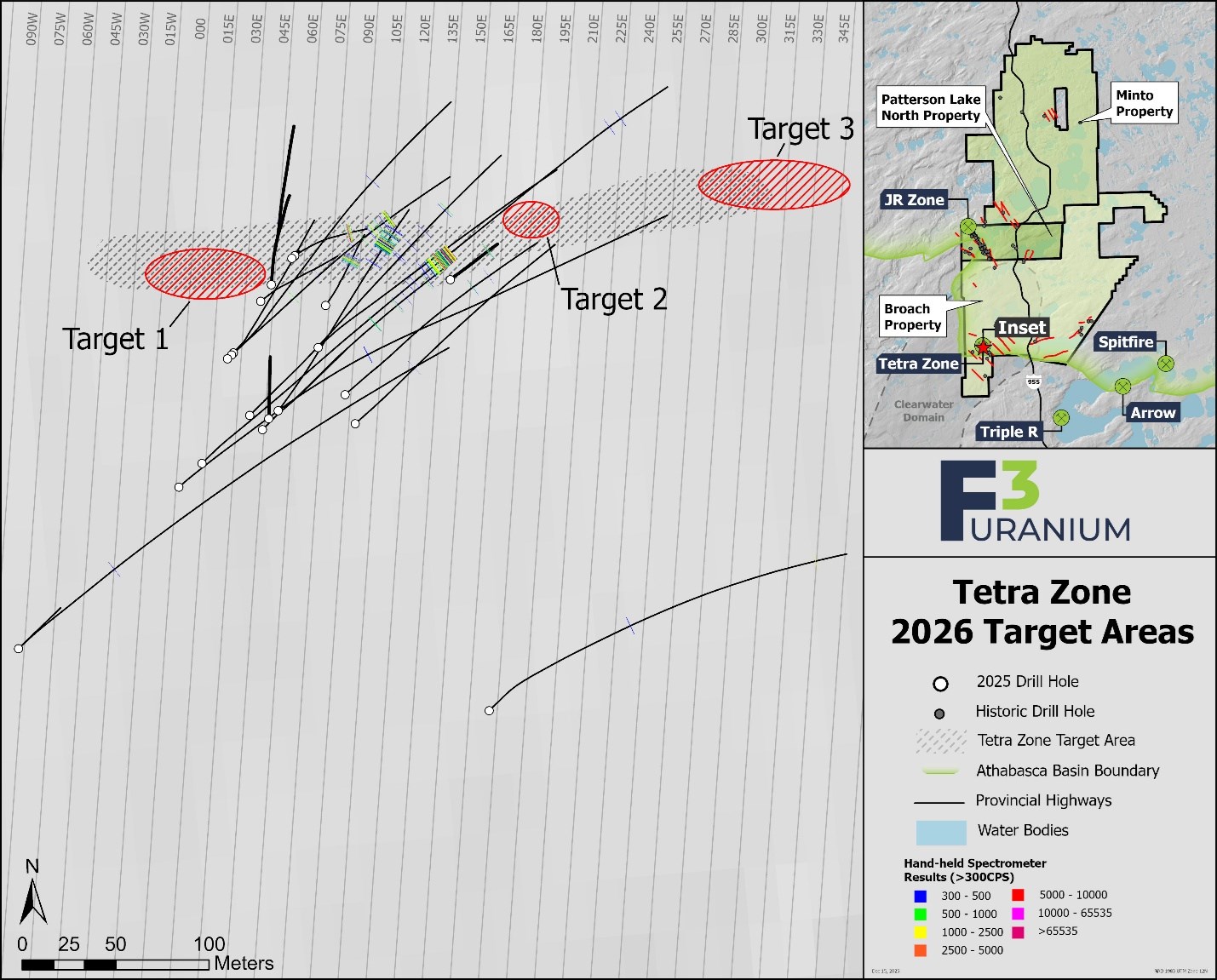Click the Target 1 red hatched ellipse
1217x980 pixels.
[x=205, y=273]
